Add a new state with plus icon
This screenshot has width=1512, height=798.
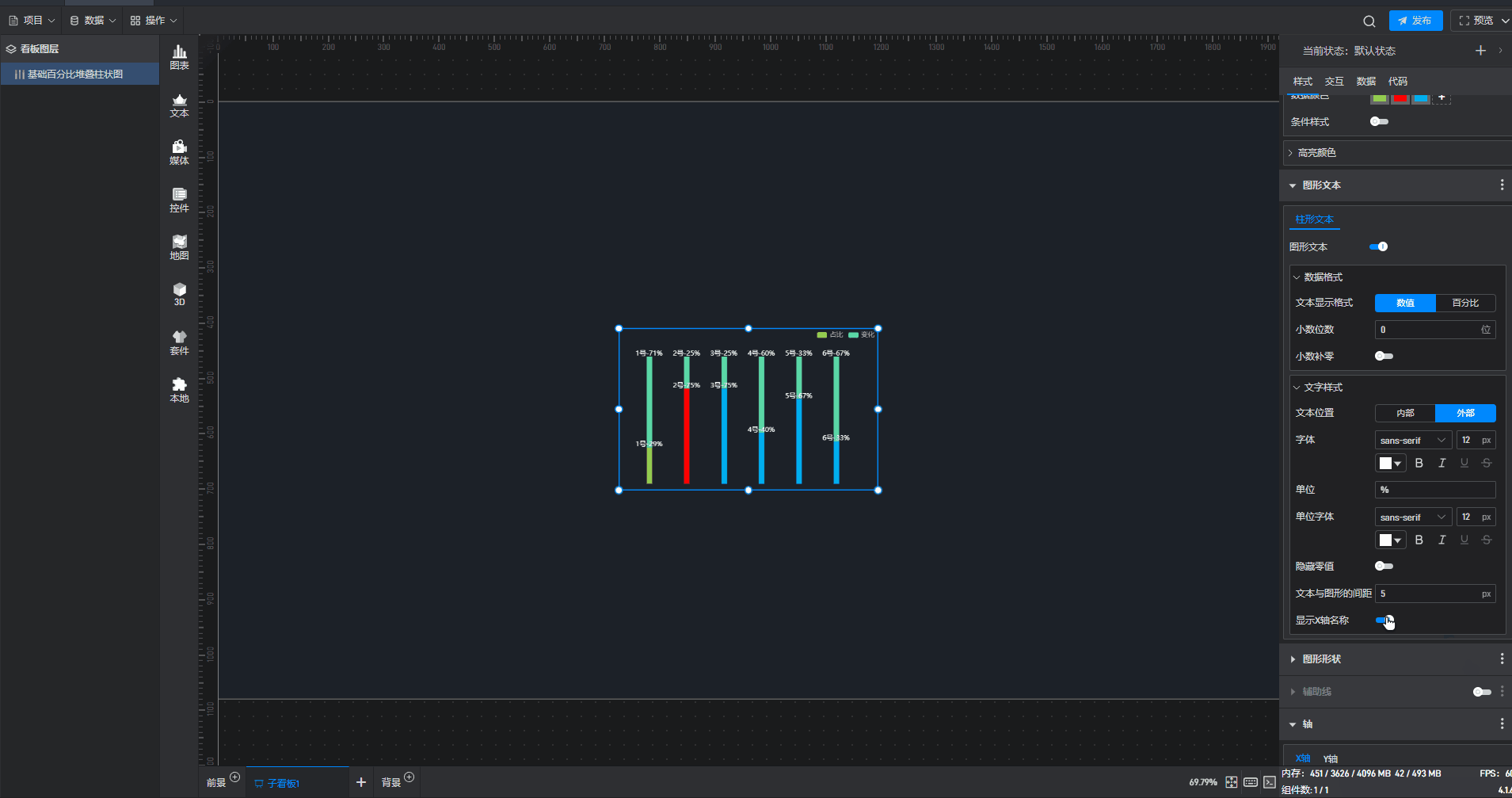(1480, 51)
